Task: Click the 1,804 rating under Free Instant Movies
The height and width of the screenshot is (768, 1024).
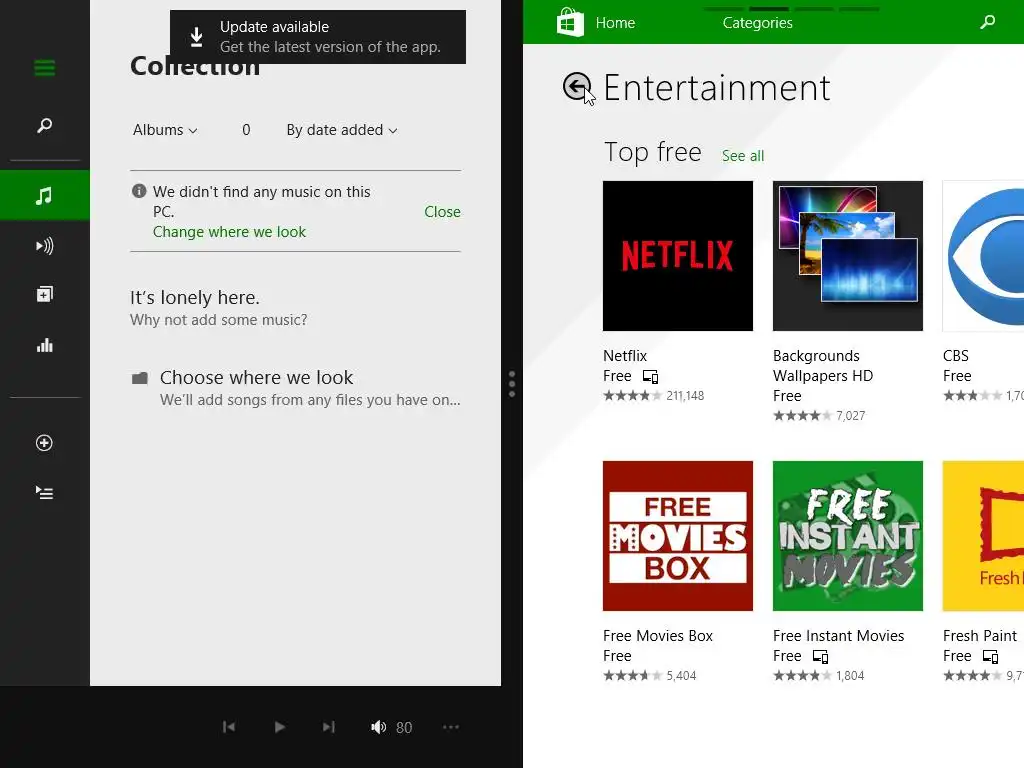Action: pos(818,676)
